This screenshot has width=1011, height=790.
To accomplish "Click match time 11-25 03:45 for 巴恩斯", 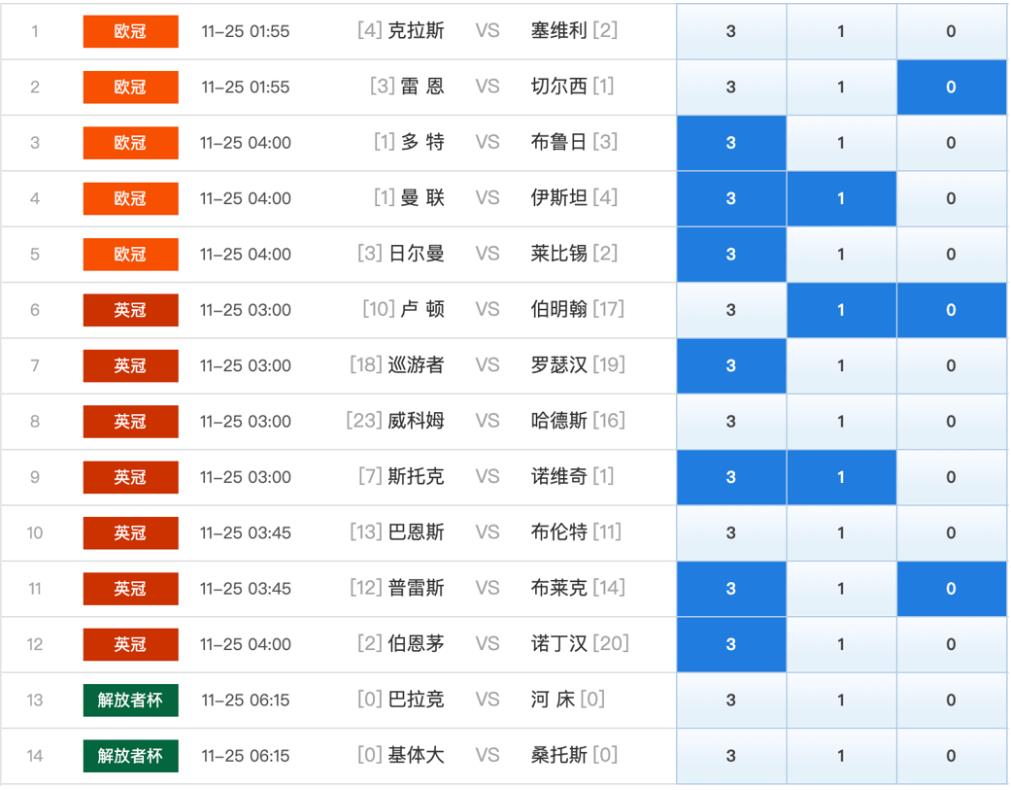I will (246, 533).
